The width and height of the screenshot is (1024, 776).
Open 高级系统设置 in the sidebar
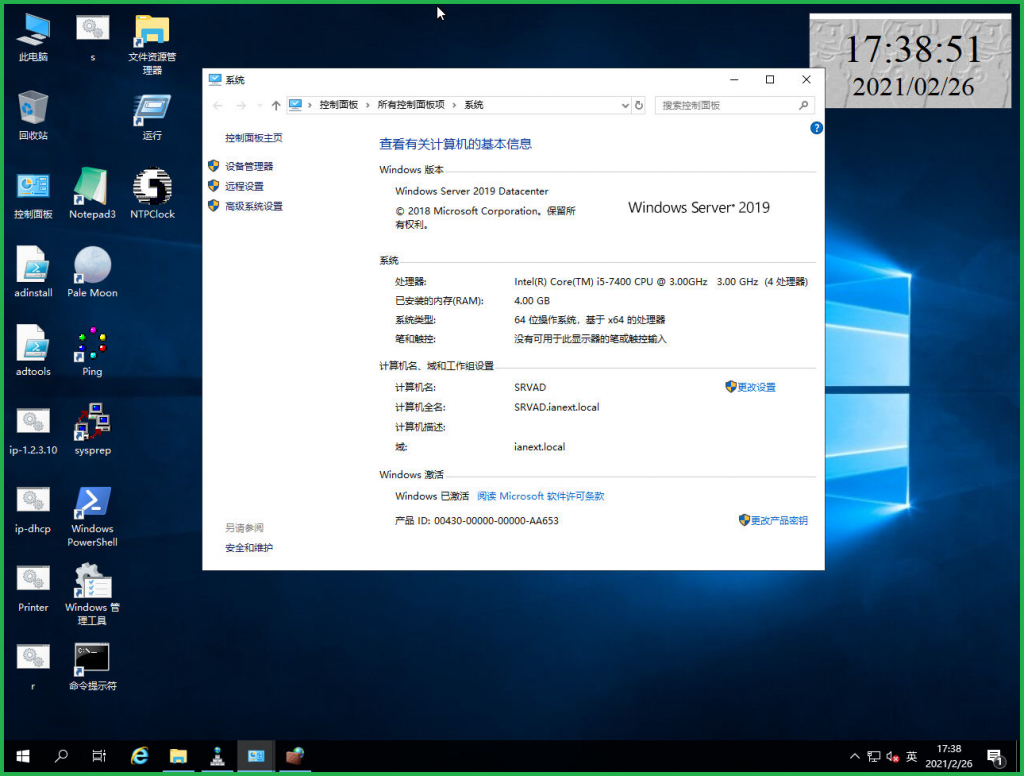[254, 206]
